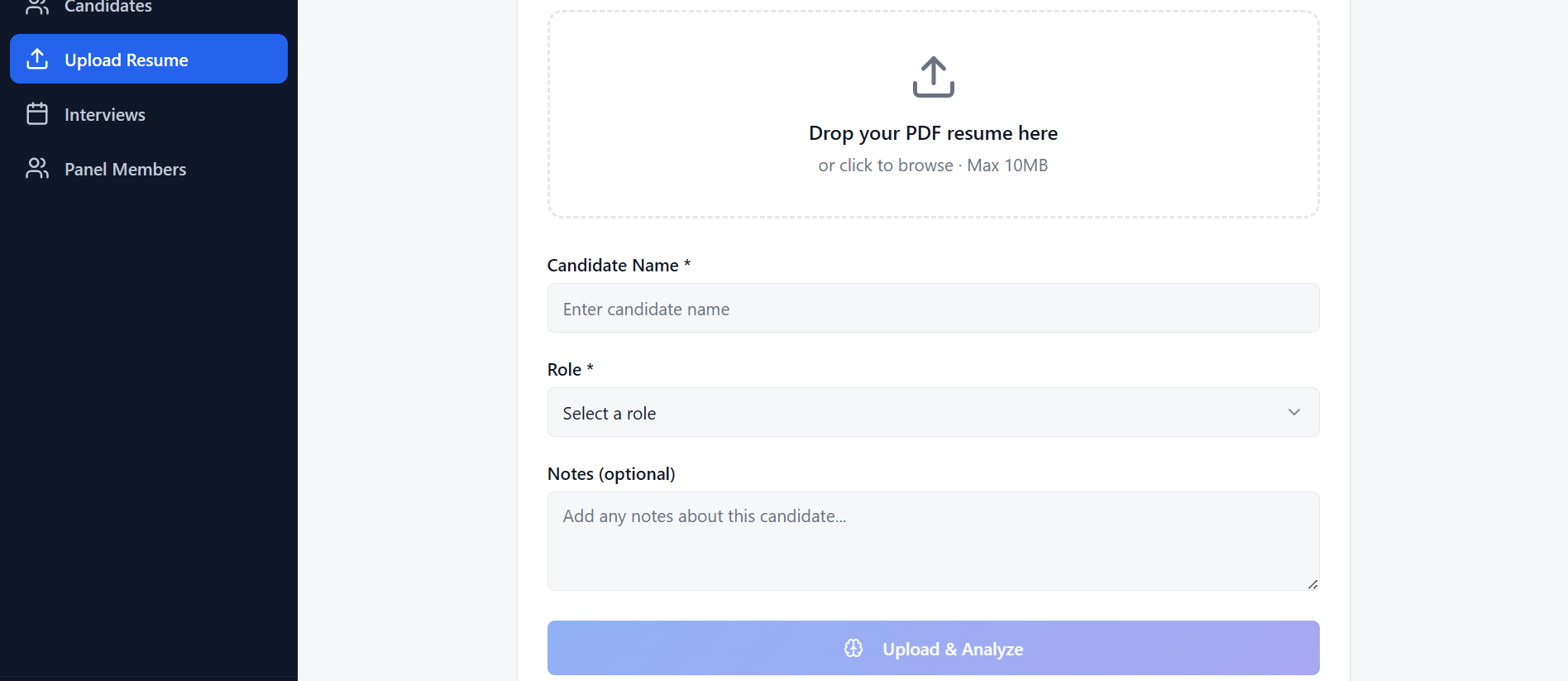This screenshot has height=681, width=1568.
Task: Click the brain icon on Upload & Analyze
Action: tap(853, 649)
